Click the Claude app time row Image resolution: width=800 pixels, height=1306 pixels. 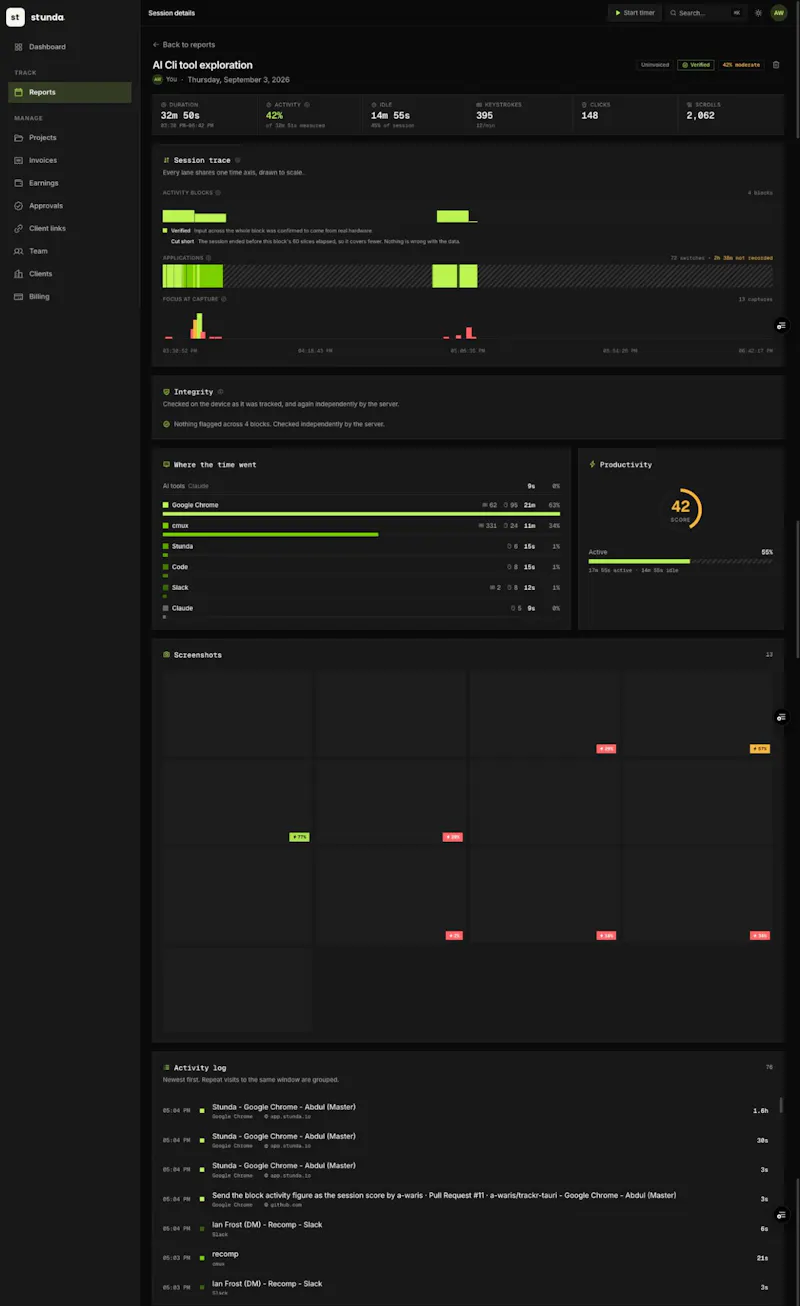pyautogui.click(x=361, y=611)
